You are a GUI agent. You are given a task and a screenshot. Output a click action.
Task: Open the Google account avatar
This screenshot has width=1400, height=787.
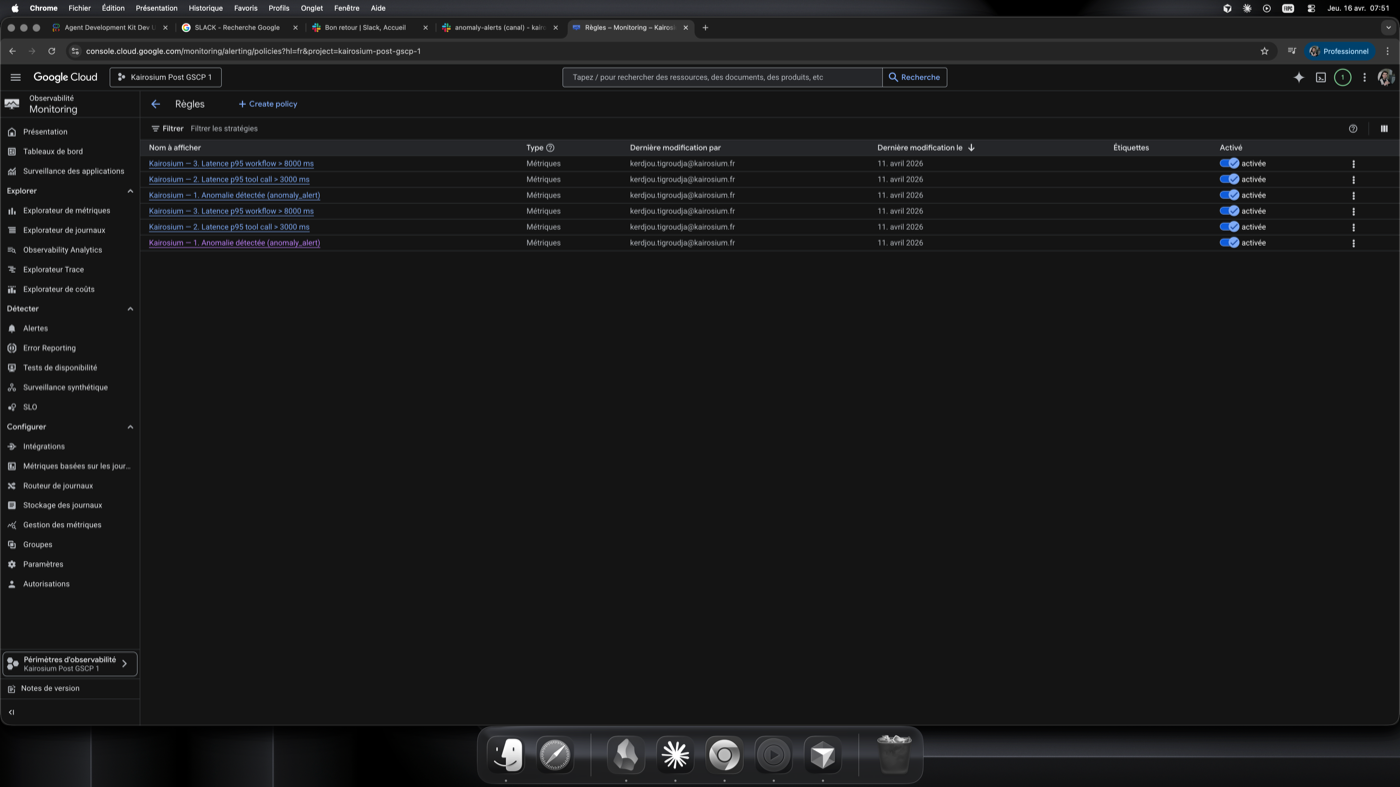pos(1386,77)
